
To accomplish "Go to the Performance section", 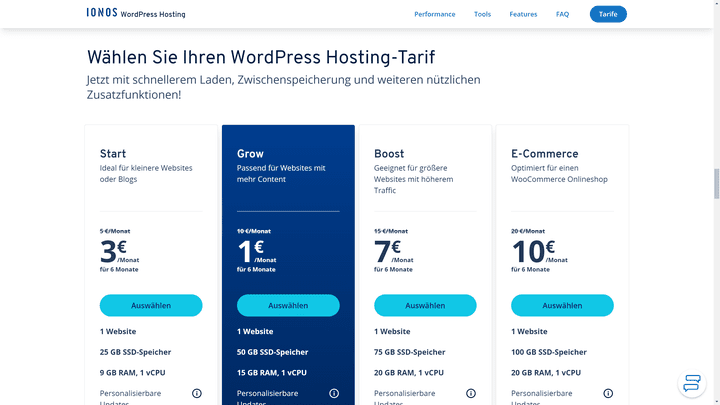I will click(434, 14).
